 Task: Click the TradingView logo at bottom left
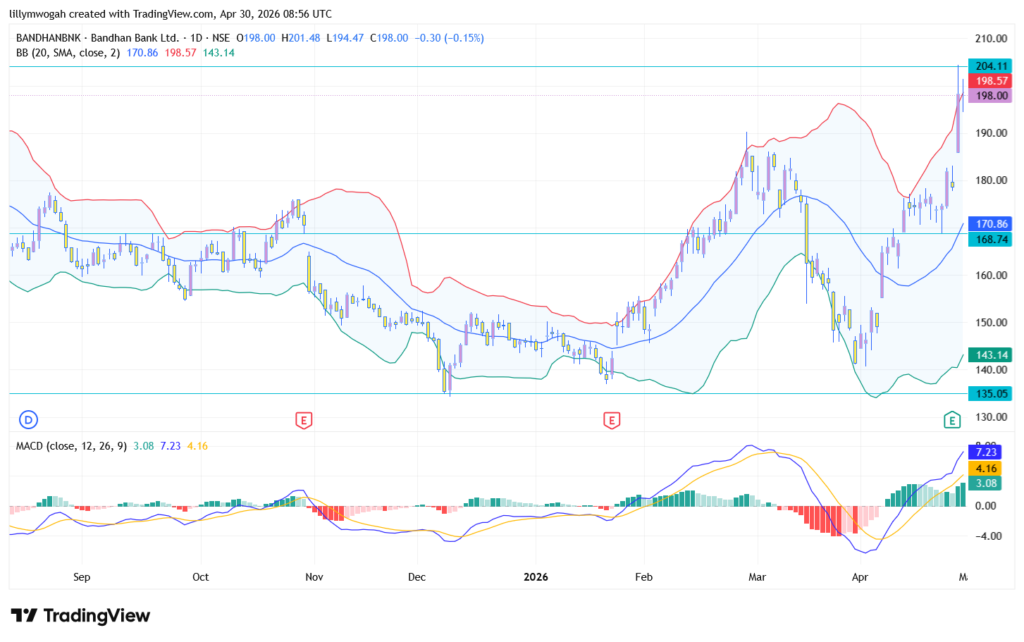coord(80,615)
